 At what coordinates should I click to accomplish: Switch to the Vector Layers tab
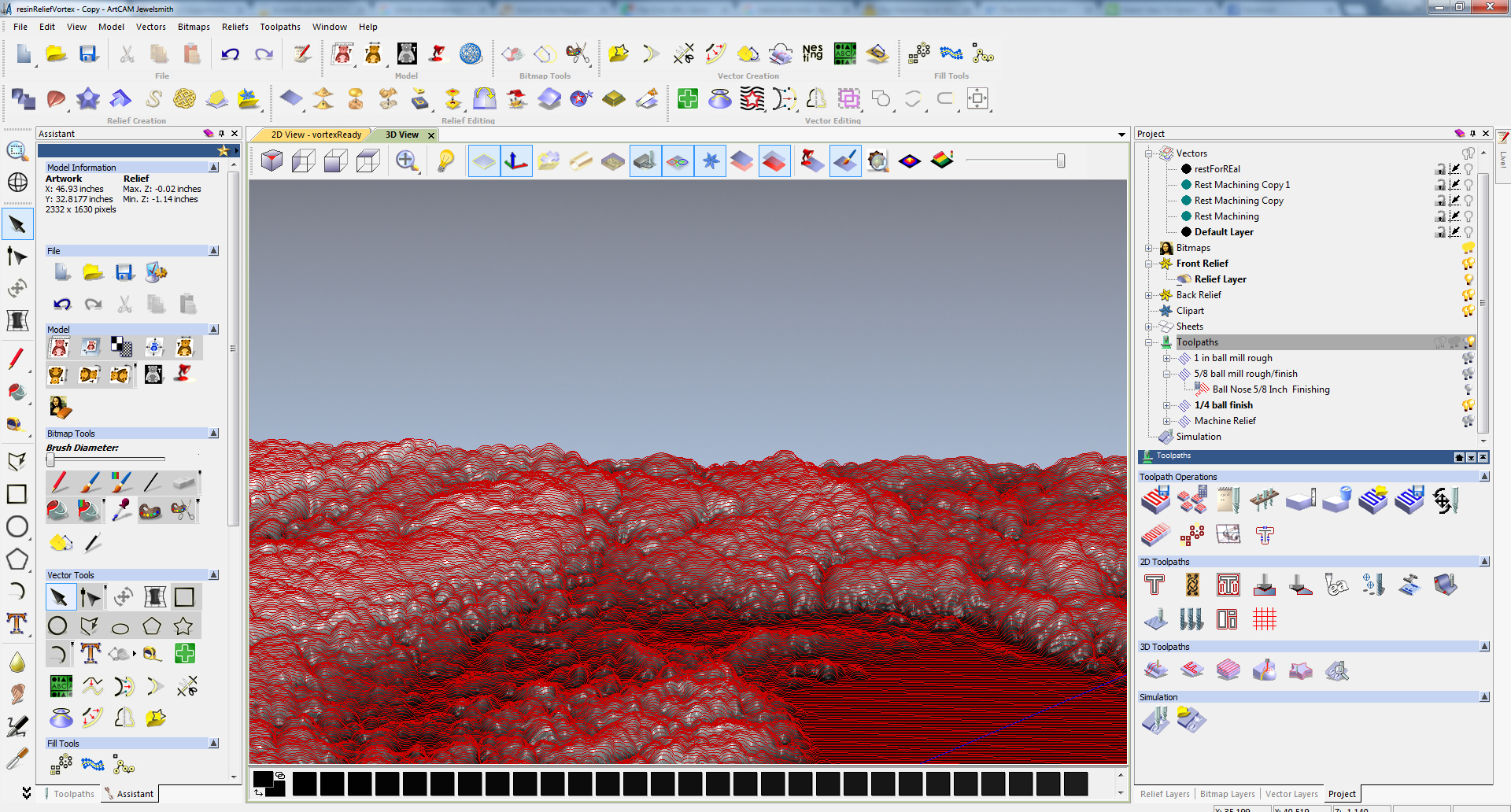click(x=1291, y=794)
